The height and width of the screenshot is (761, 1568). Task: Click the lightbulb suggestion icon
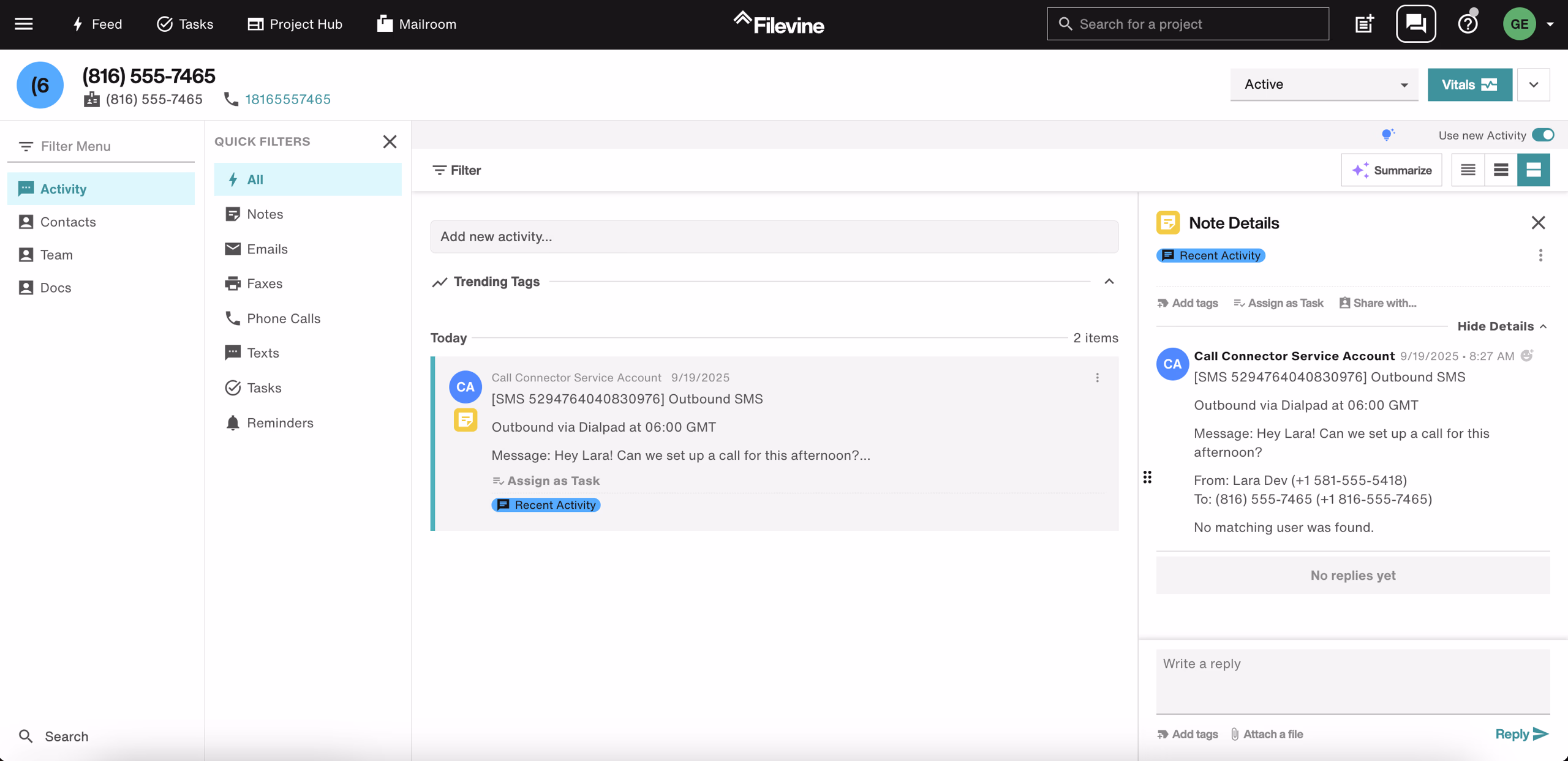(1388, 135)
